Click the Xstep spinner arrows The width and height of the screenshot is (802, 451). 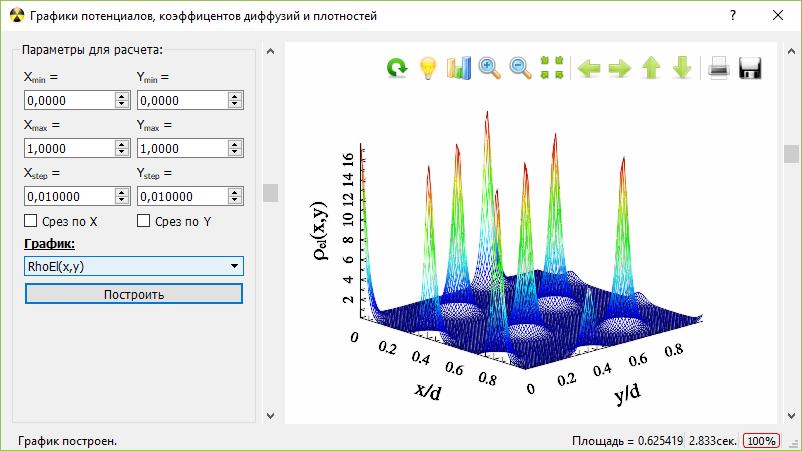click(x=122, y=196)
